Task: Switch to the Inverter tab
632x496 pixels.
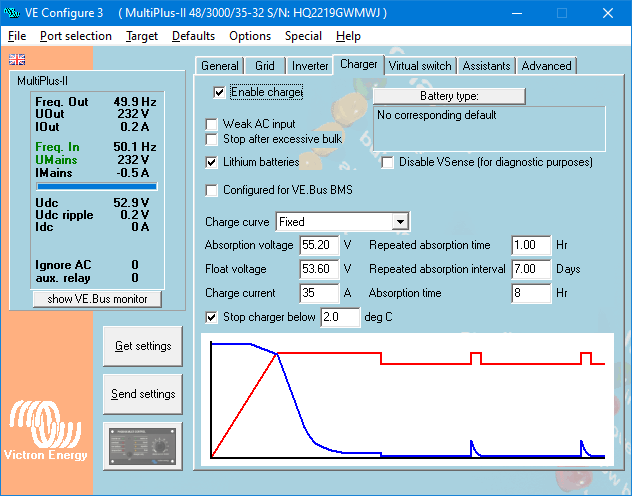Action: click(x=309, y=66)
